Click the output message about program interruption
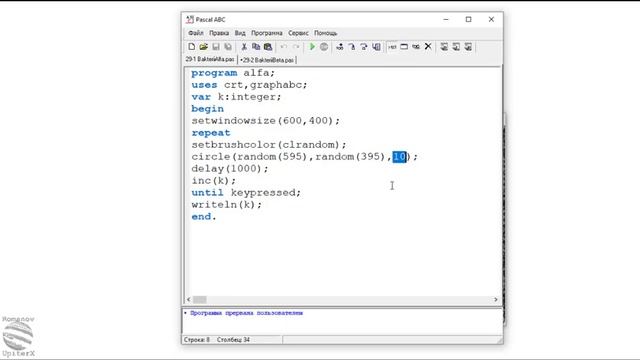The image size is (640, 360). pyautogui.click(x=247, y=313)
